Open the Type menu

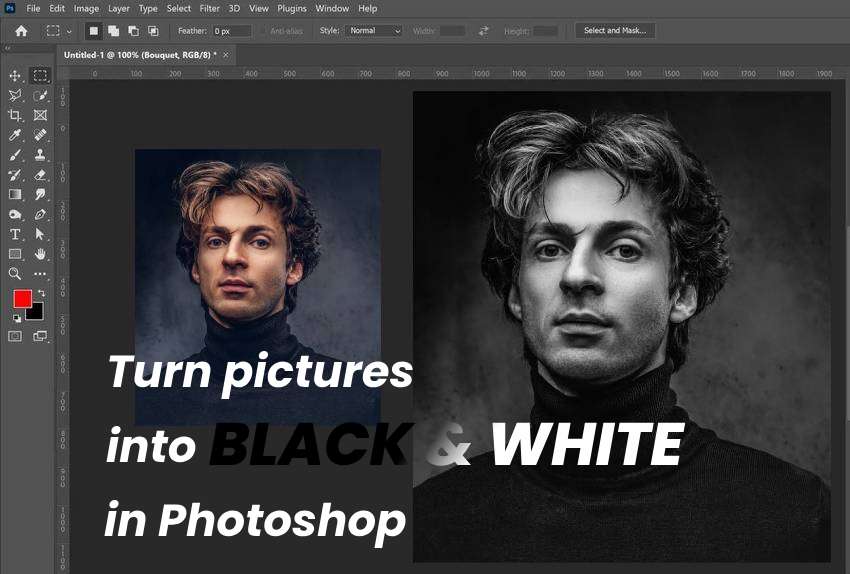pos(148,9)
